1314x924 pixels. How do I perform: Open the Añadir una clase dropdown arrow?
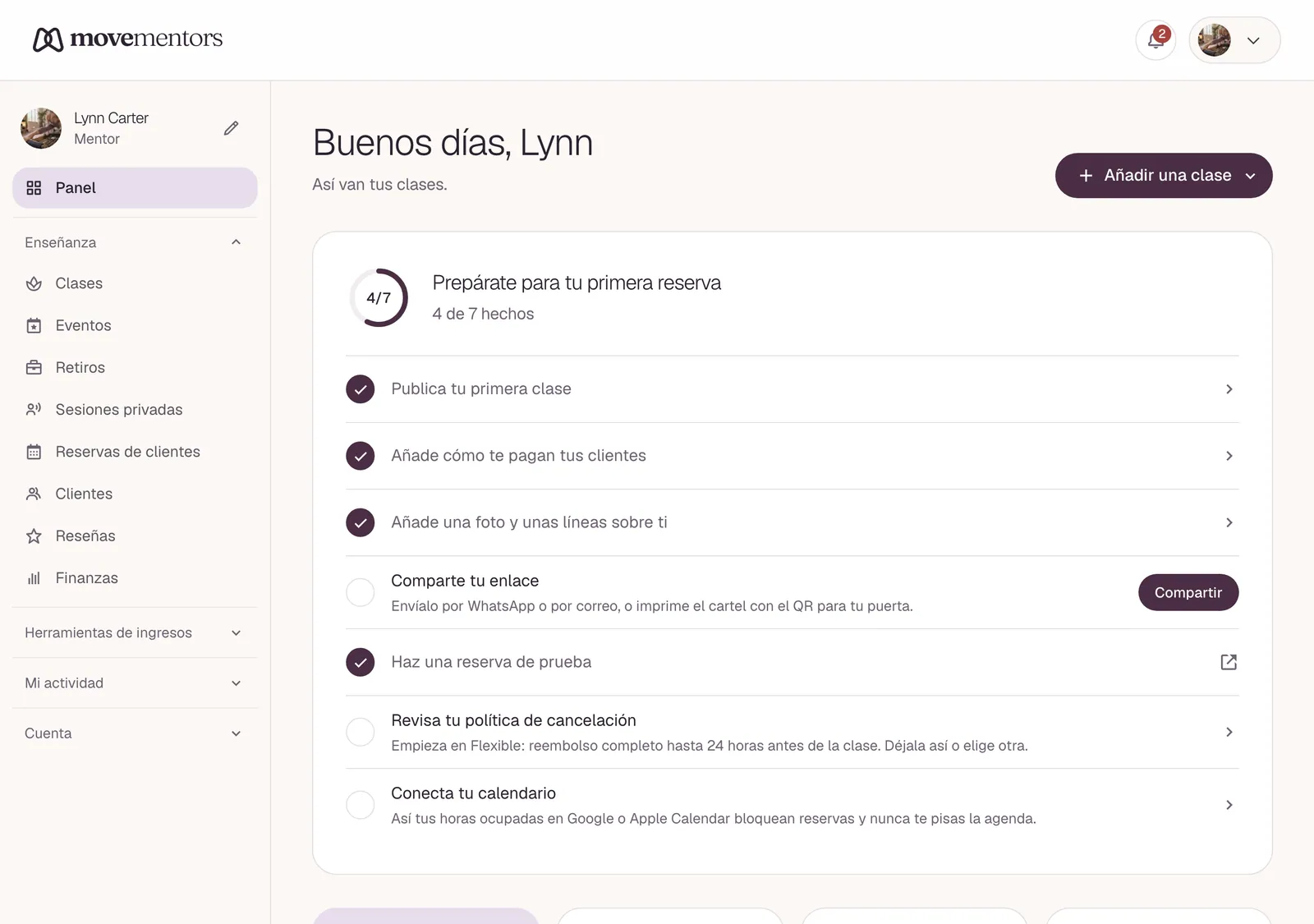pyautogui.click(x=1251, y=176)
